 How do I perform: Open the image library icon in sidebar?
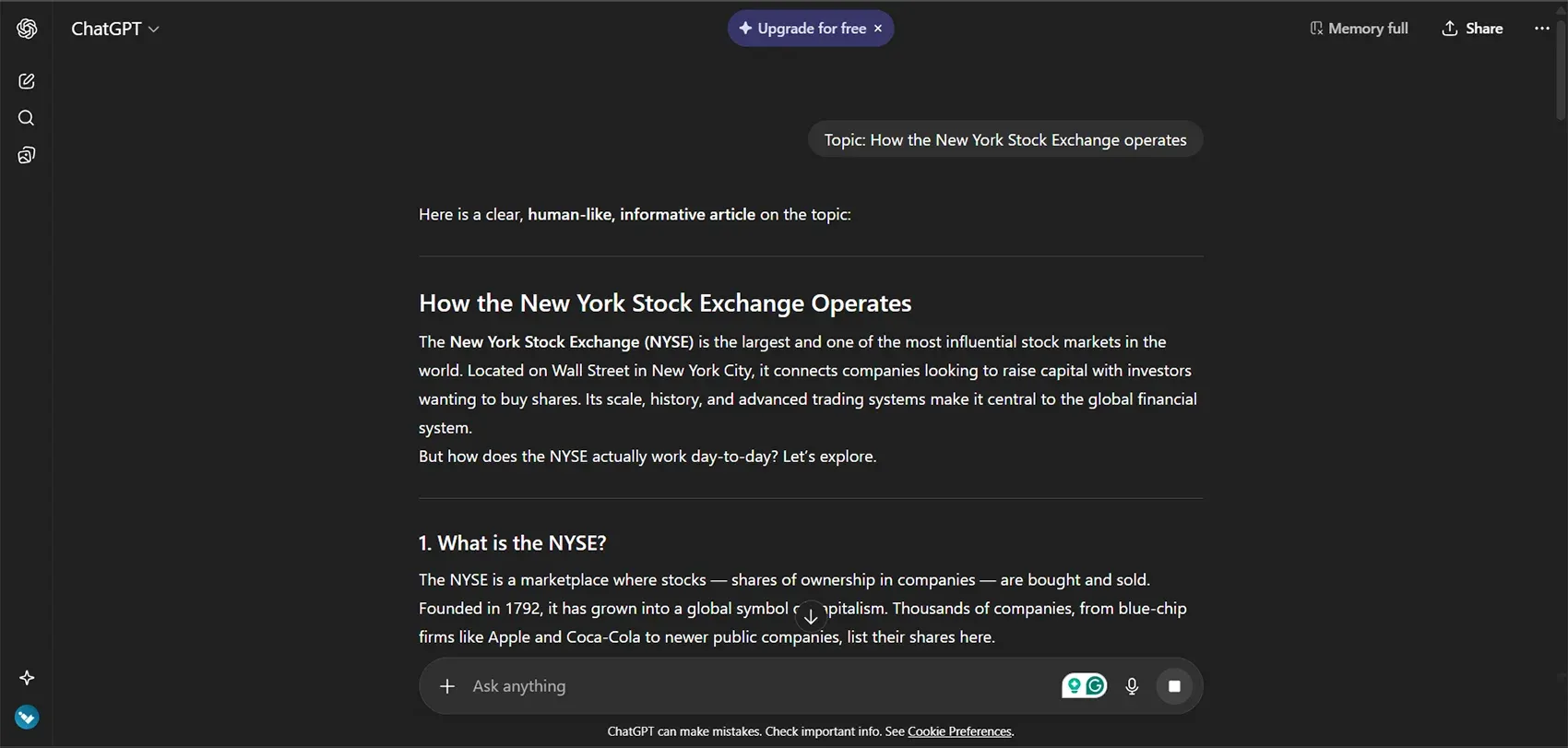(27, 155)
